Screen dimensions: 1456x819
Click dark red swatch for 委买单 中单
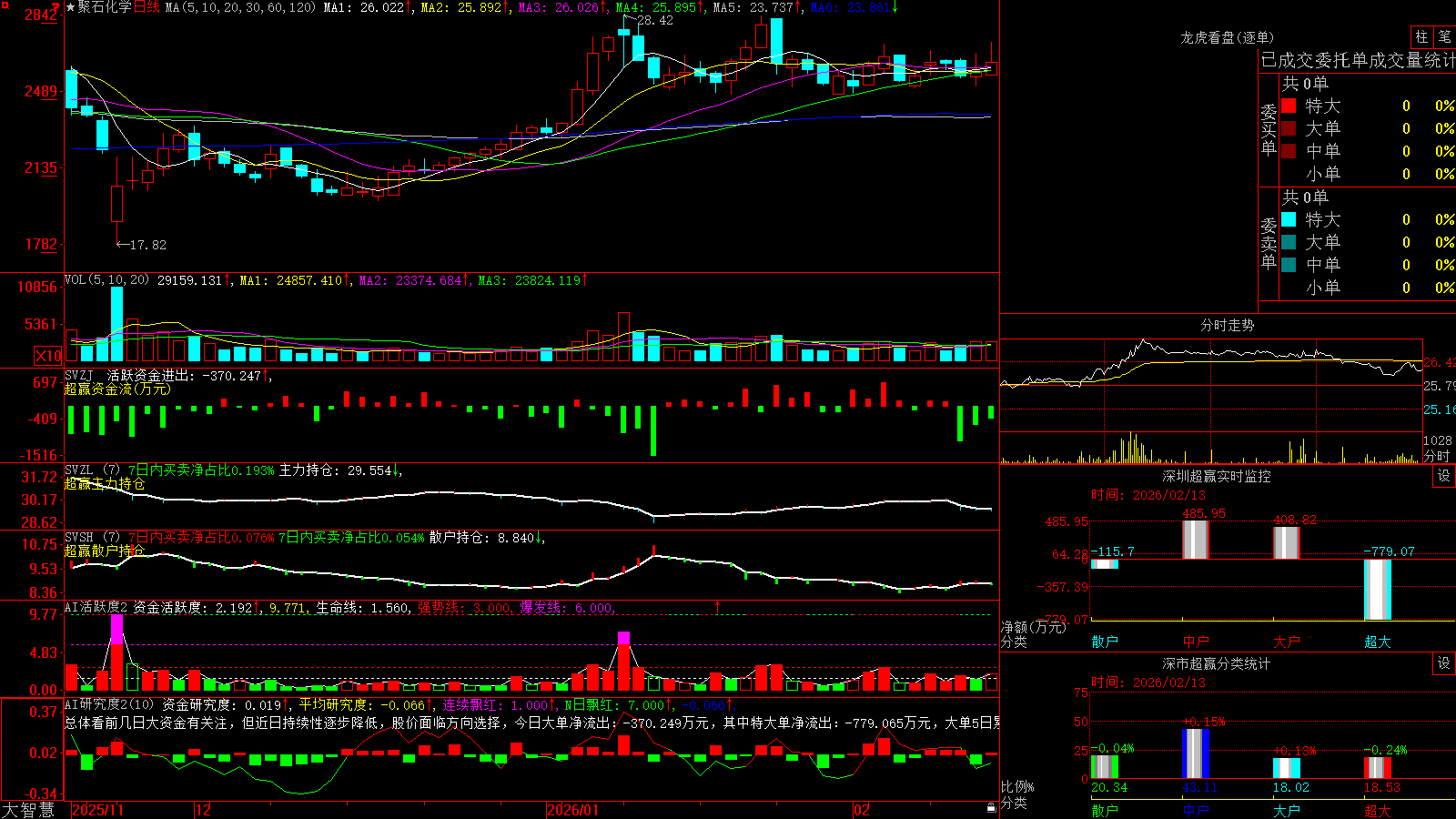point(1289,151)
